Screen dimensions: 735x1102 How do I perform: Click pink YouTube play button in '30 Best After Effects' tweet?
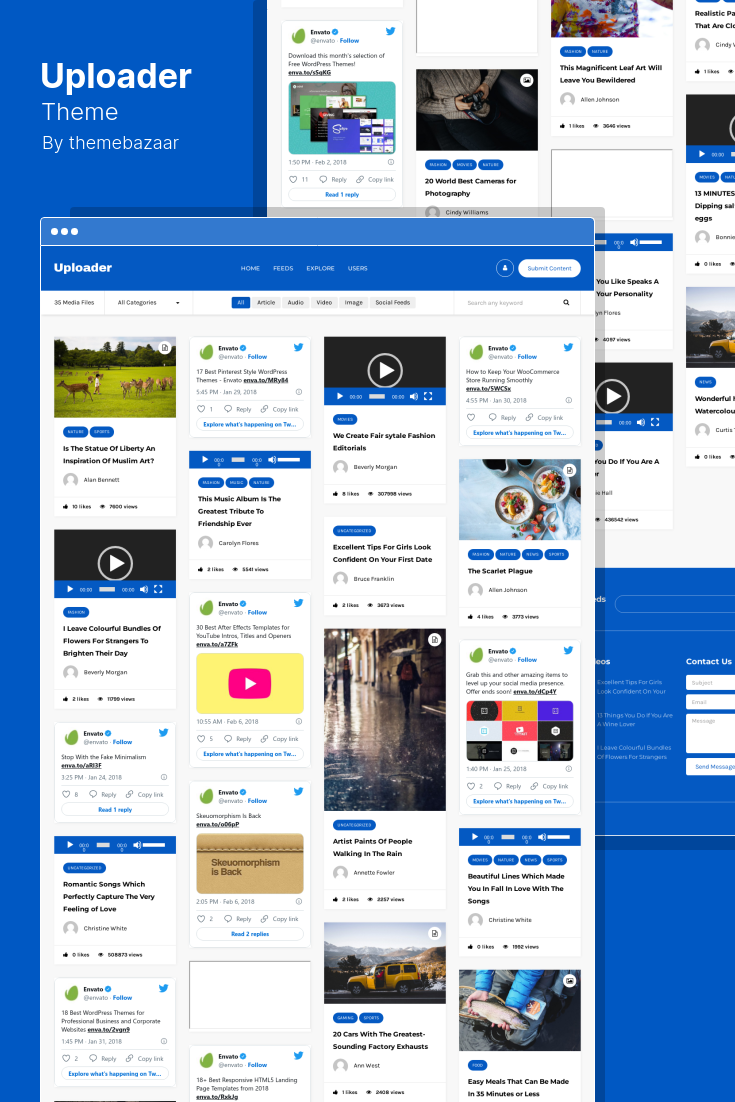pos(249,683)
